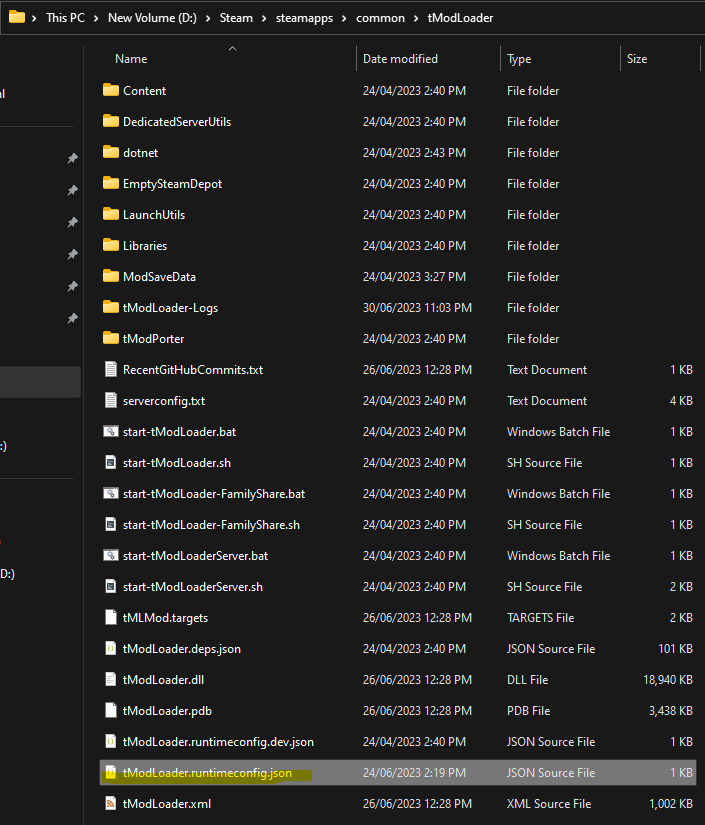Expand the chevron after New Volume (D:)
Image resolution: width=705 pixels, height=825 pixels.
208,18
